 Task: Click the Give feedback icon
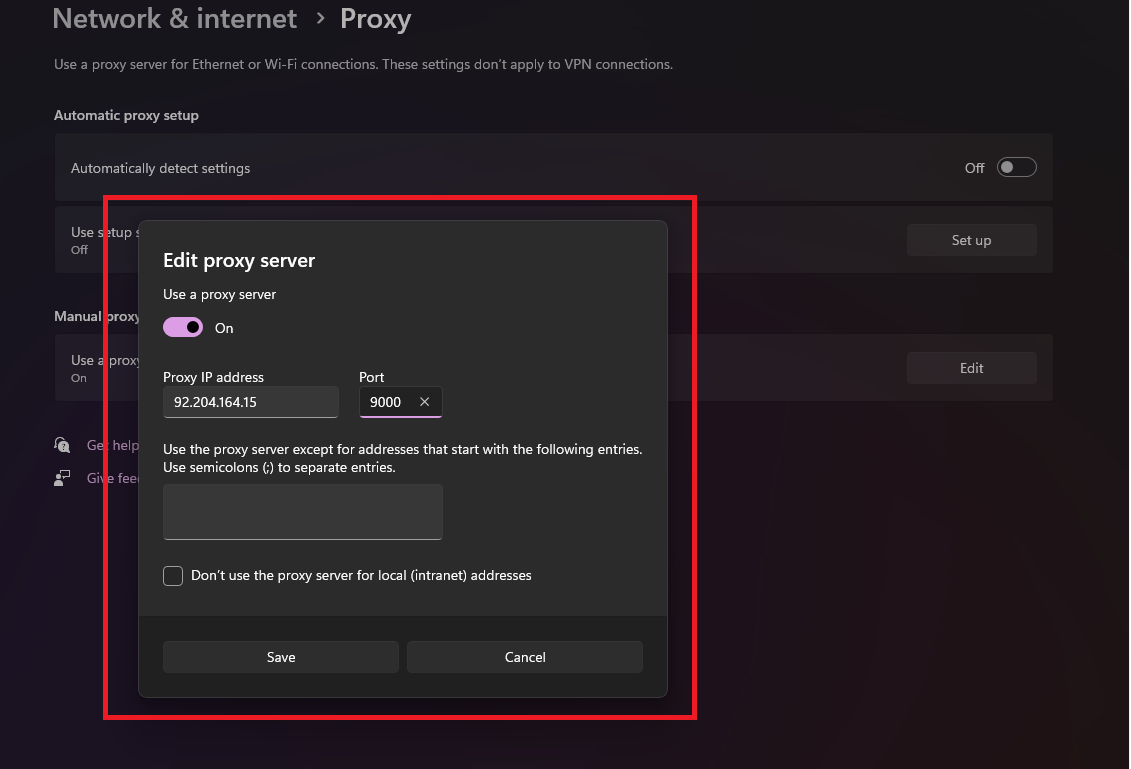pyautogui.click(x=61, y=477)
